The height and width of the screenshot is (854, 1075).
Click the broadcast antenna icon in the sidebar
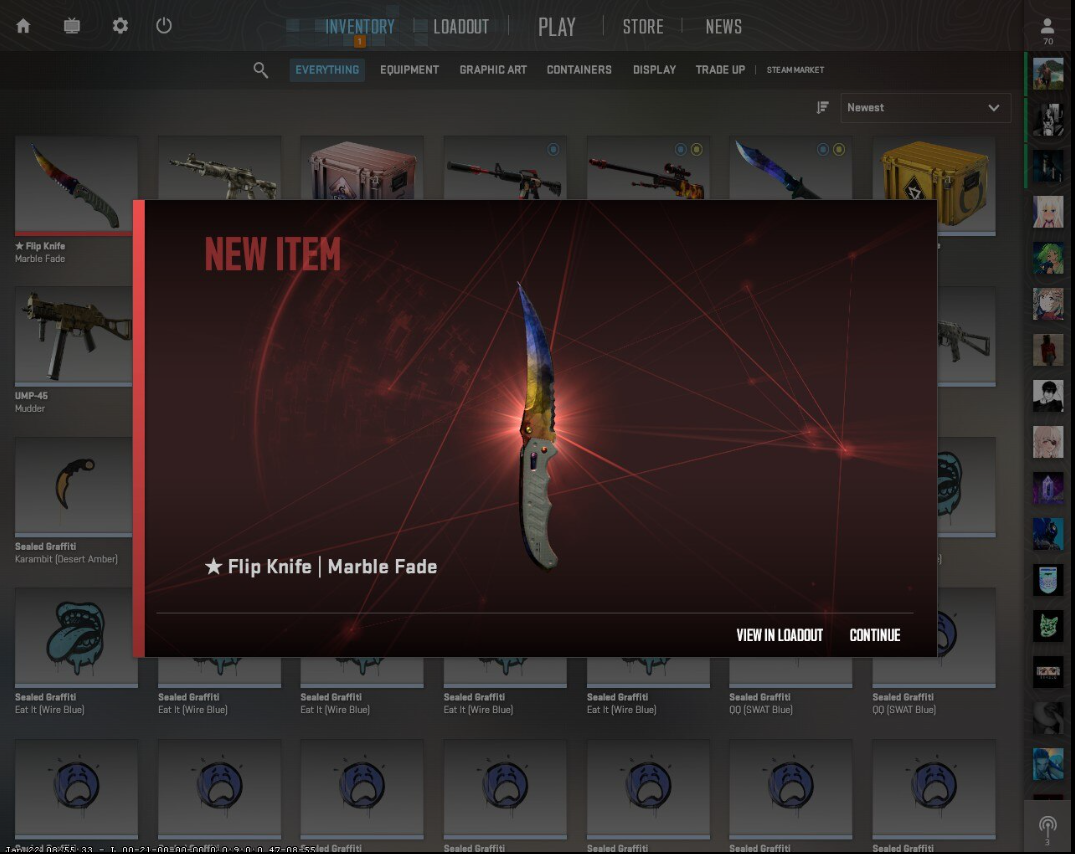click(1047, 825)
